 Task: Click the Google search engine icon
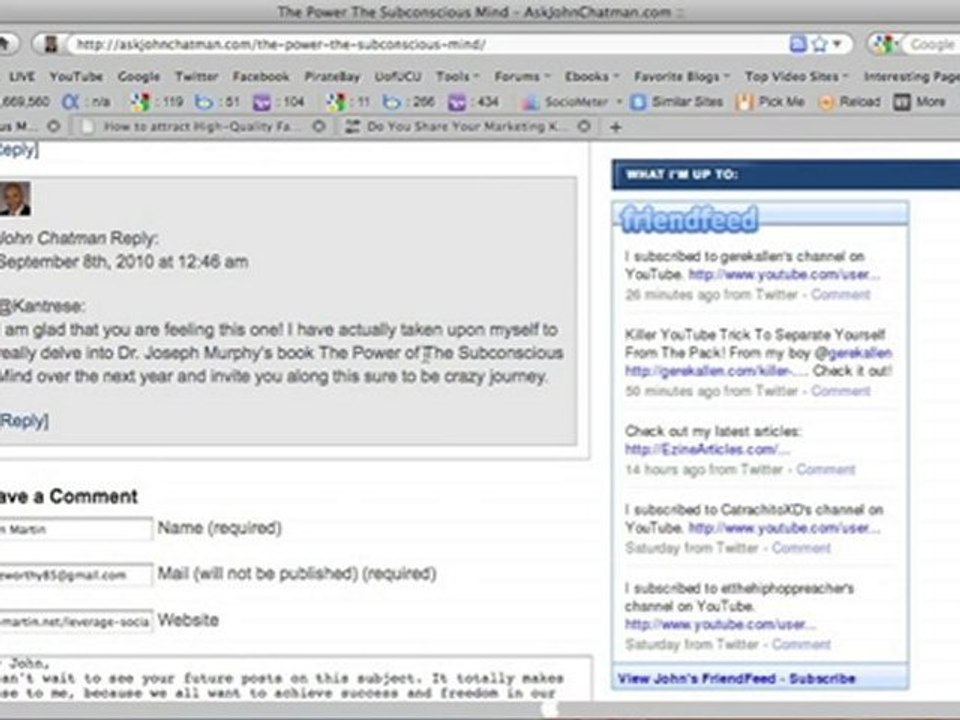pos(884,44)
